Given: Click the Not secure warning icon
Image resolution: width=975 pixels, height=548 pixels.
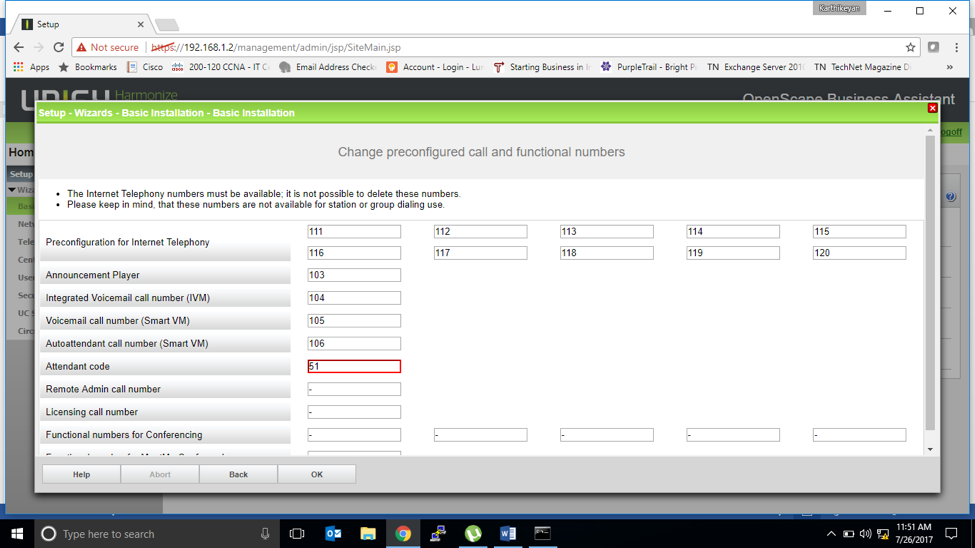Looking at the screenshot, I should (x=81, y=47).
